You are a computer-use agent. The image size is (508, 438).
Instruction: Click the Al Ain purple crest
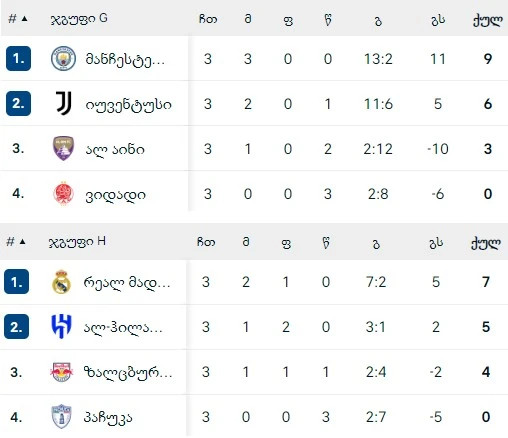[63, 148]
